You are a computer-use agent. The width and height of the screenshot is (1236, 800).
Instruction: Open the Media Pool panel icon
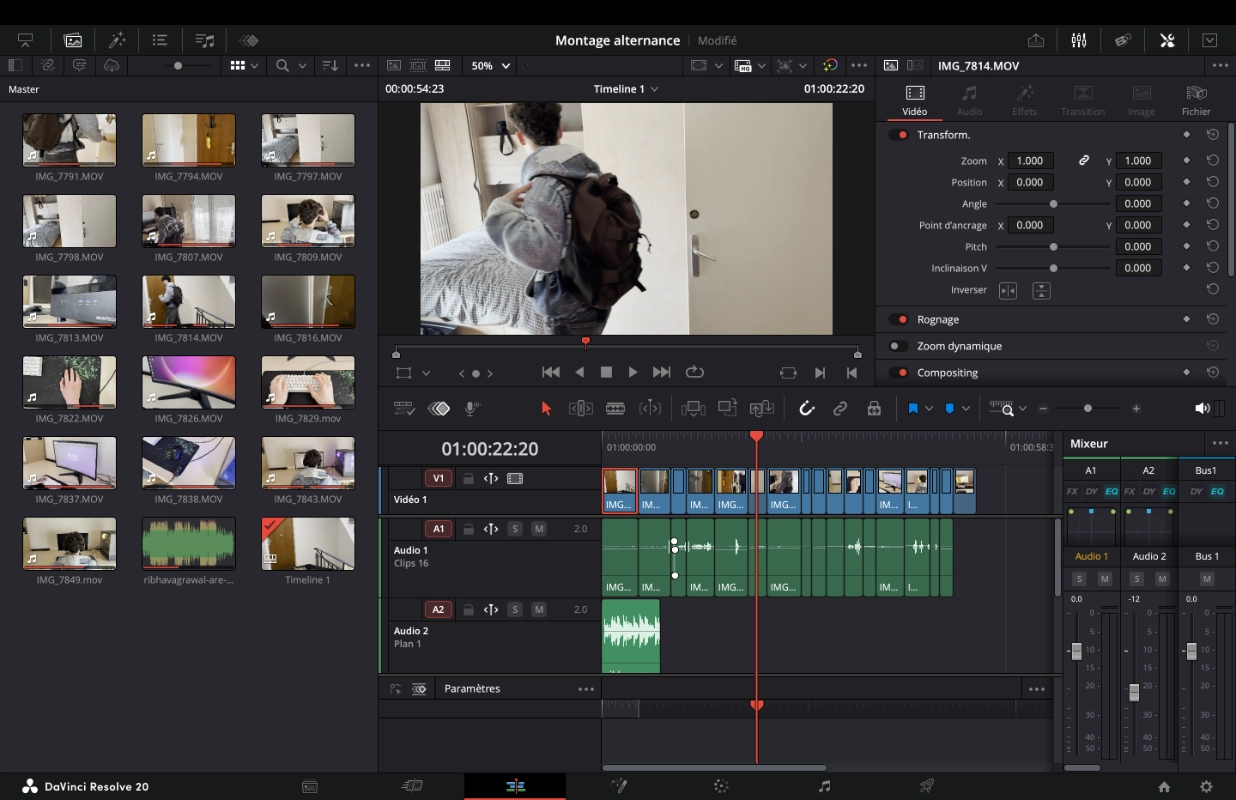pos(73,40)
